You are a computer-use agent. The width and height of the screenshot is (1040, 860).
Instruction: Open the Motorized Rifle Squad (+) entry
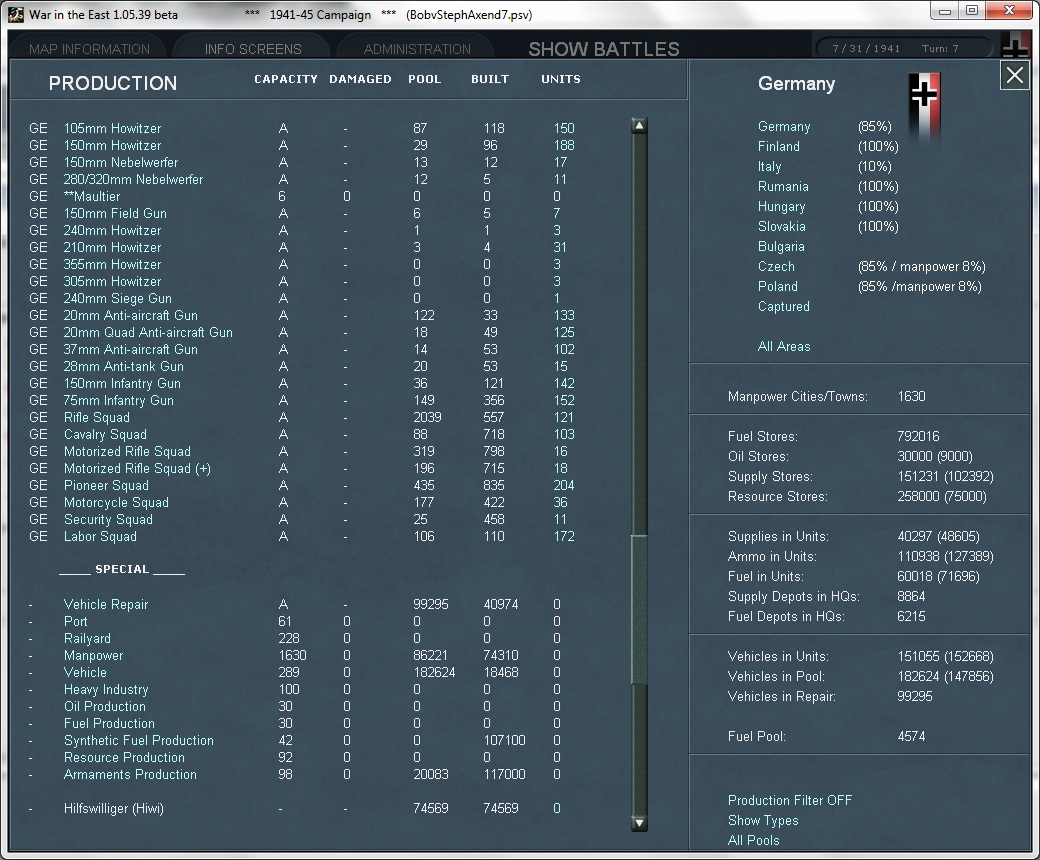click(137, 469)
